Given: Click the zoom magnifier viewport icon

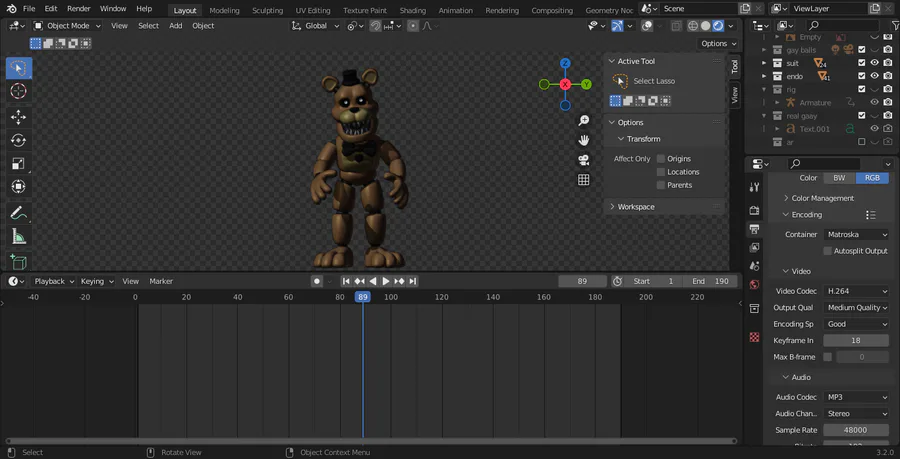Looking at the screenshot, I should point(583,120).
